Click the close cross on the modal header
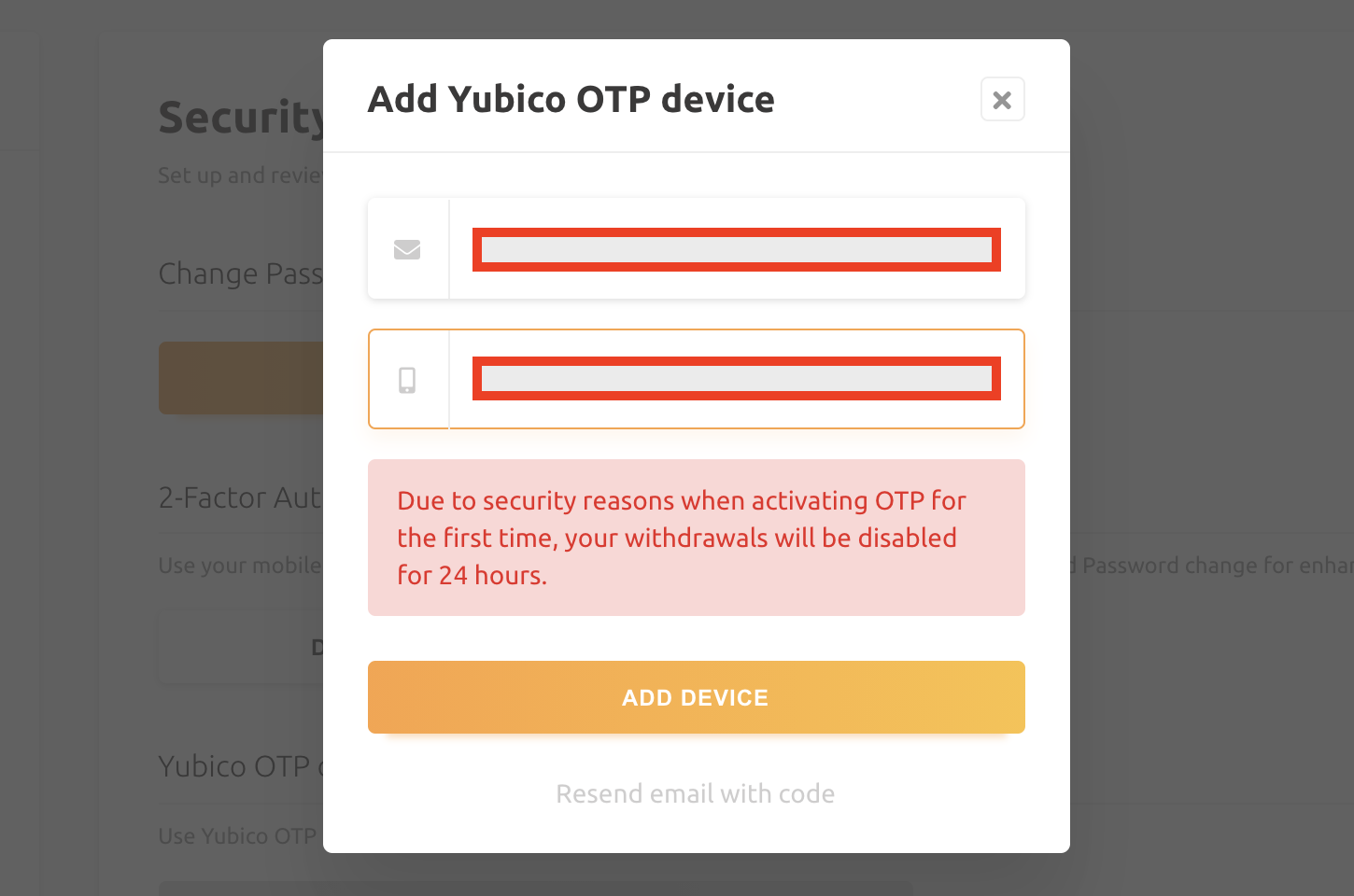1354x896 pixels. pos(1002,99)
